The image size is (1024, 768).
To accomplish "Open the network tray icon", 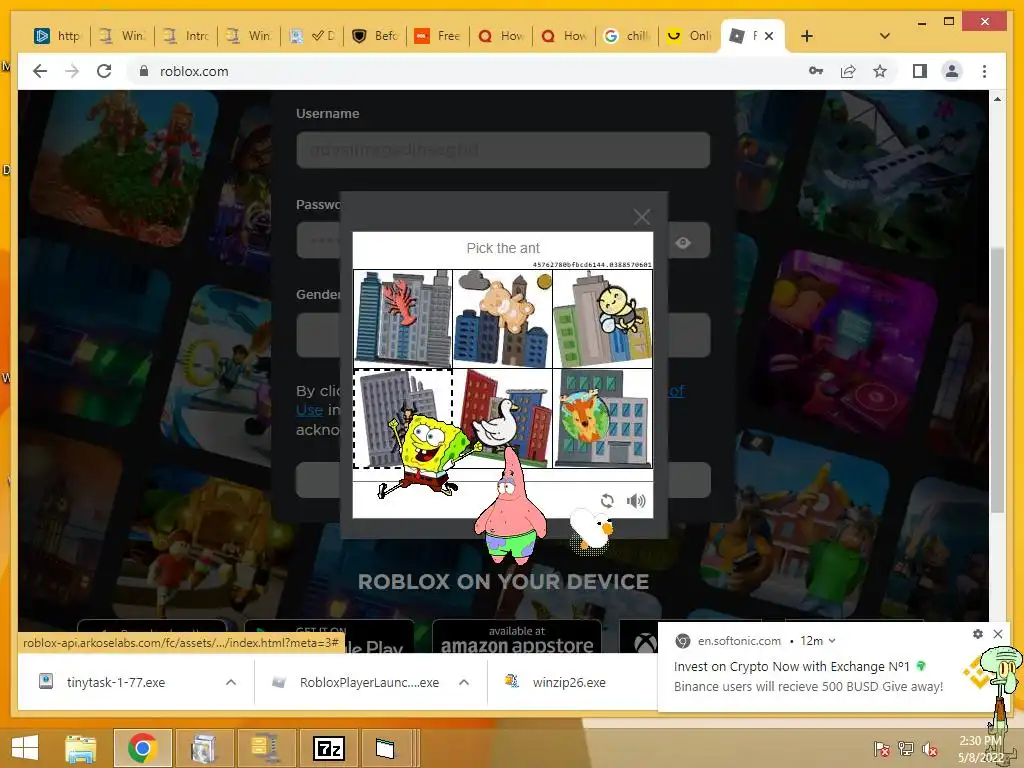I will point(906,750).
